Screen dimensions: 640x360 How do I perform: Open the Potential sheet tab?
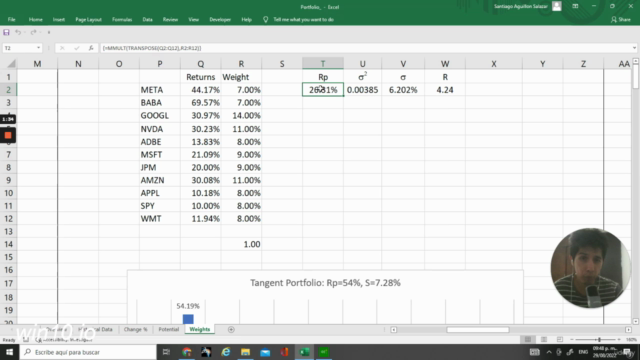tap(169, 329)
